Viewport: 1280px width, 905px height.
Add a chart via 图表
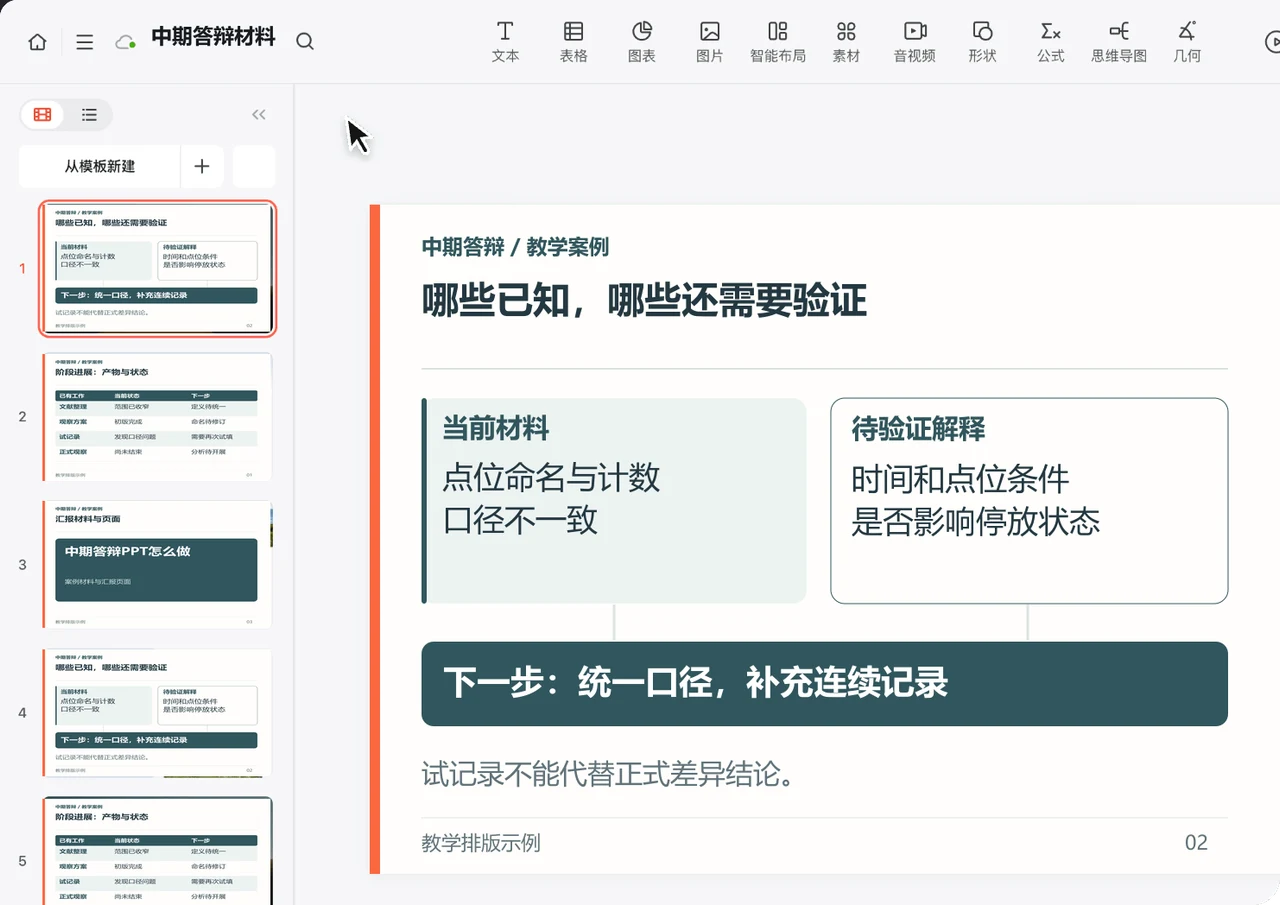pos(642,42)
